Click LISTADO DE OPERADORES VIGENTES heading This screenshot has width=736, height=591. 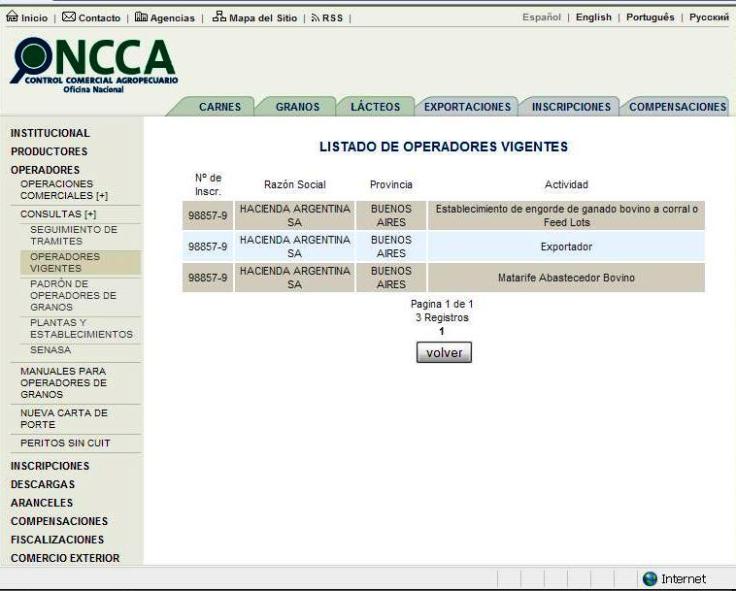pyautogui.click(x=444, y=147)
